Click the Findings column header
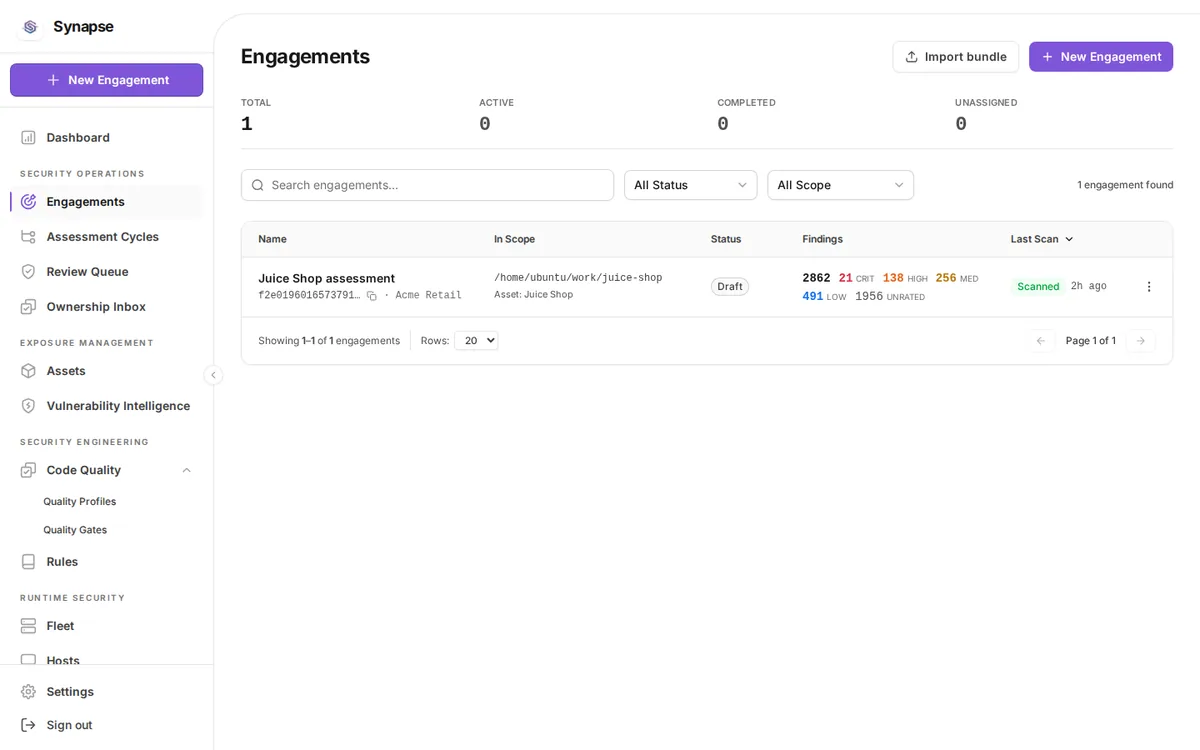 pyautogui.click(x=822, y=239)
